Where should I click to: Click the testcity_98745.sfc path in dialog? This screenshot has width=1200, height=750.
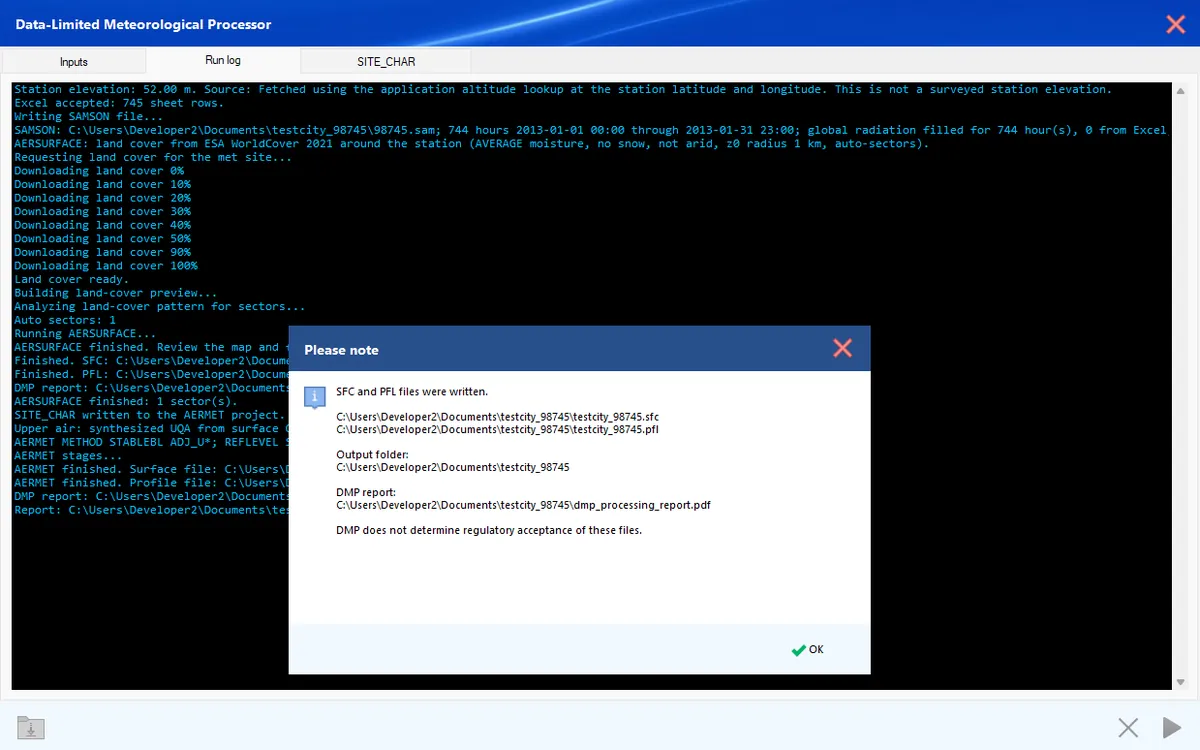coord(498,416)
